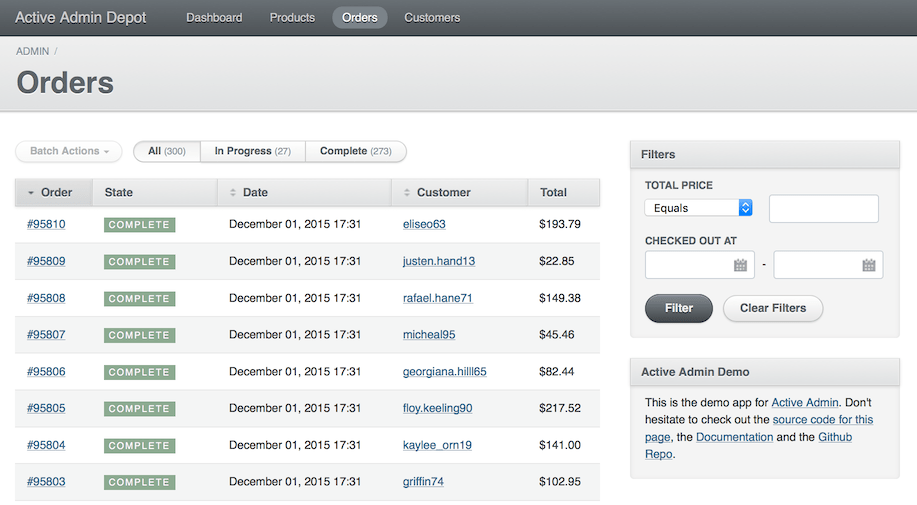Sort table by Customer column
Image resolution: width=917 pixels, height=505 pixels.
(460, 192)
